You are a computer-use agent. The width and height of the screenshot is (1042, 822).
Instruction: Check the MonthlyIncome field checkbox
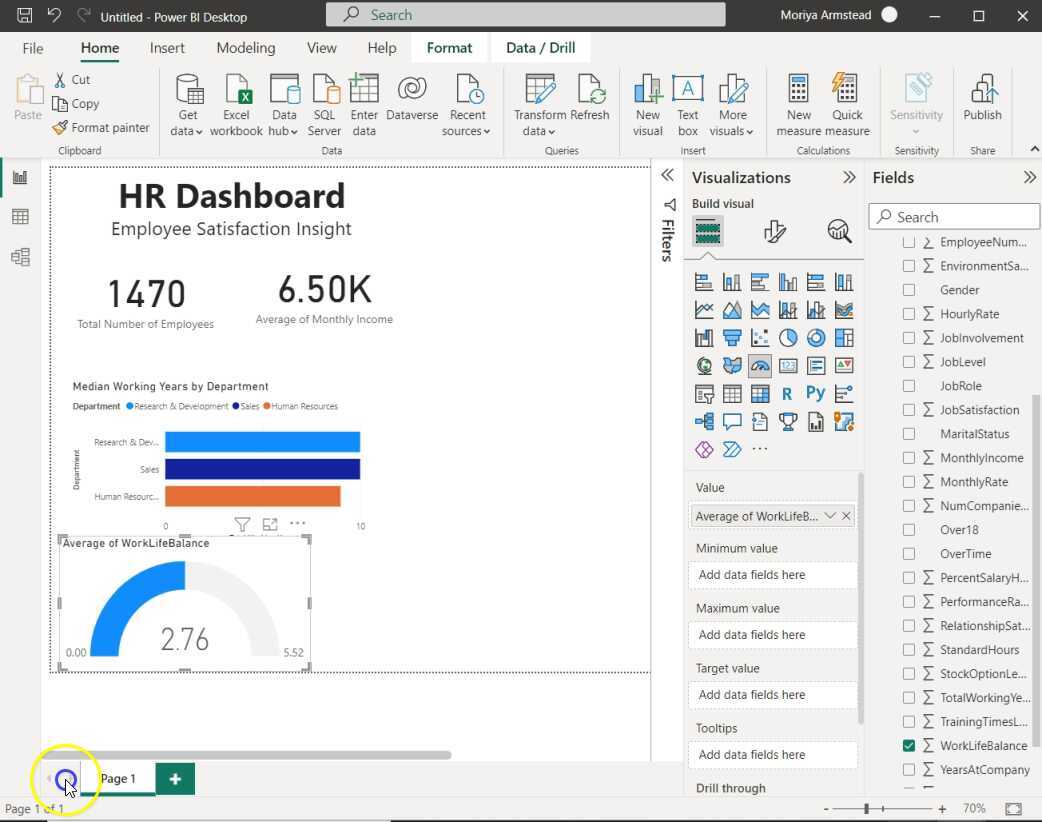click(x=909, y=457)
